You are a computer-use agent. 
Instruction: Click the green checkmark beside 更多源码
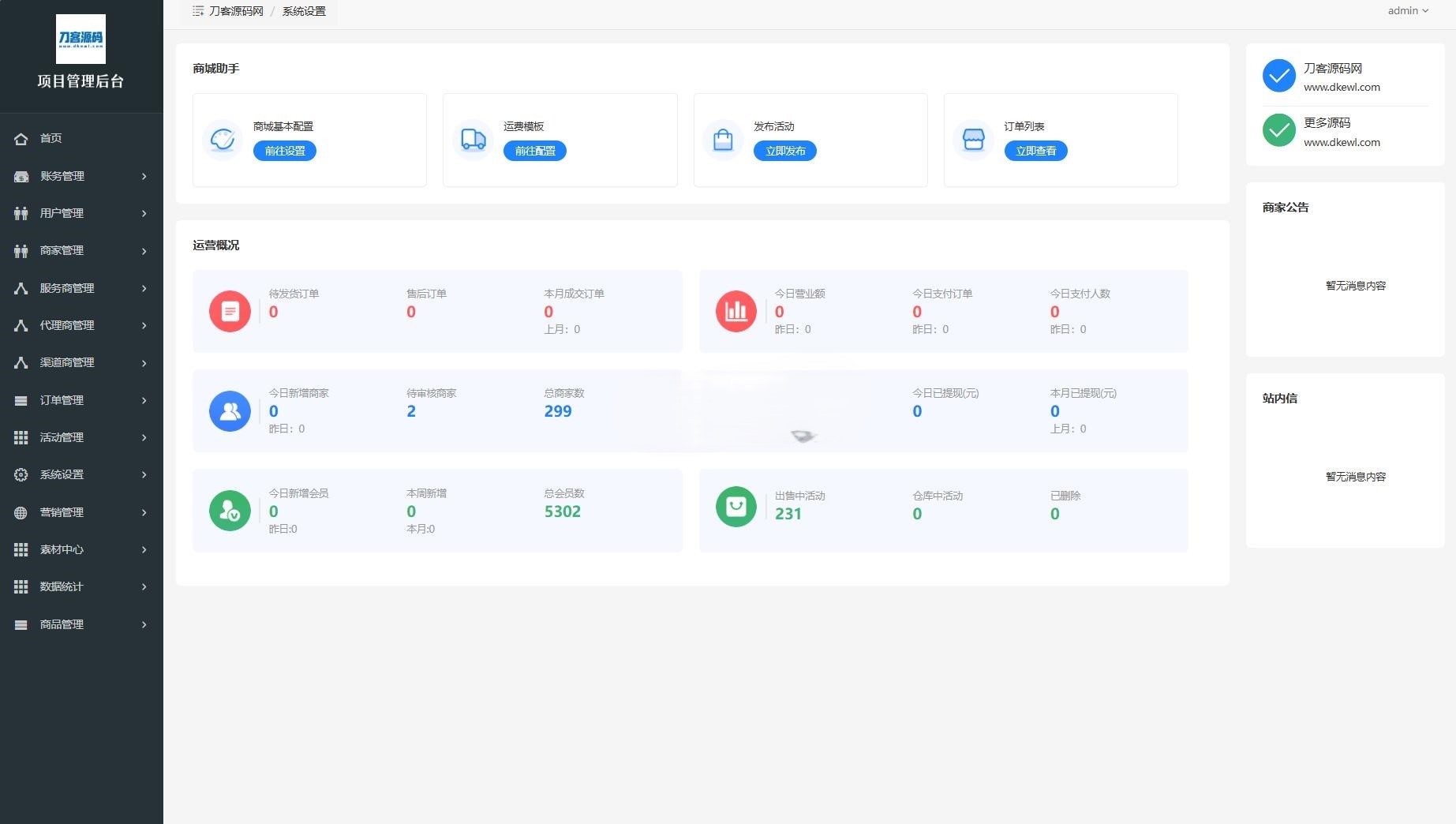(1278, 131)
